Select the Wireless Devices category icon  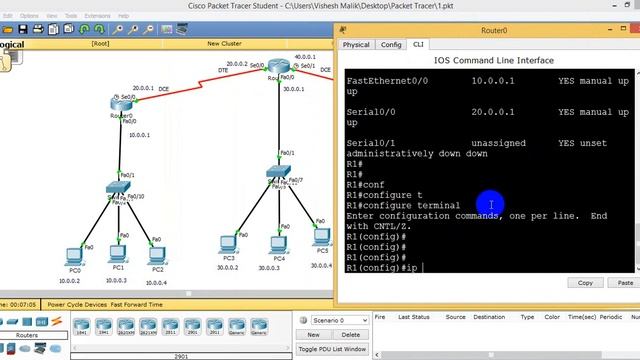pos(42,322)
